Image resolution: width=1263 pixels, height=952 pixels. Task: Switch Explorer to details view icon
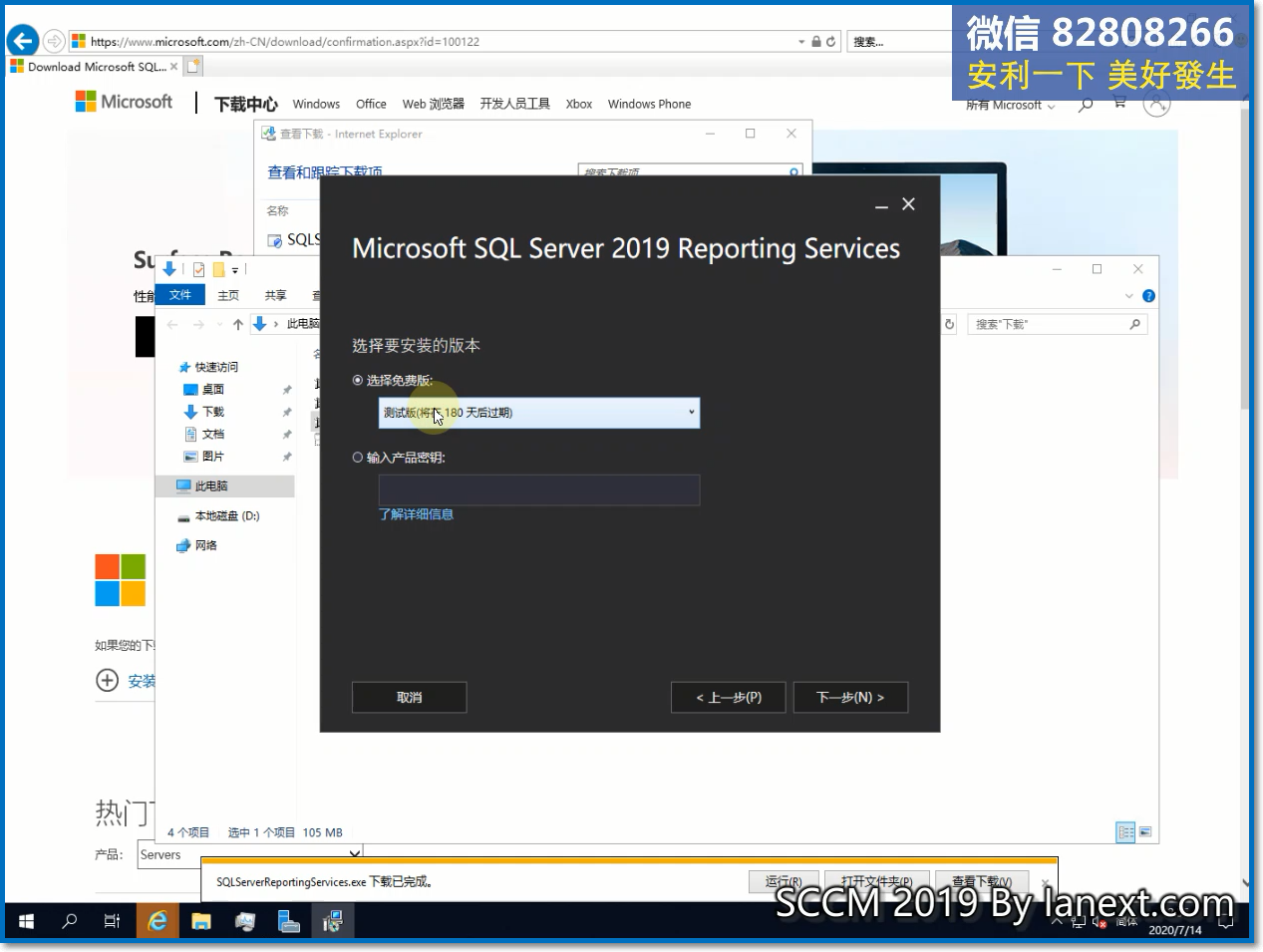pos(1126,832)
